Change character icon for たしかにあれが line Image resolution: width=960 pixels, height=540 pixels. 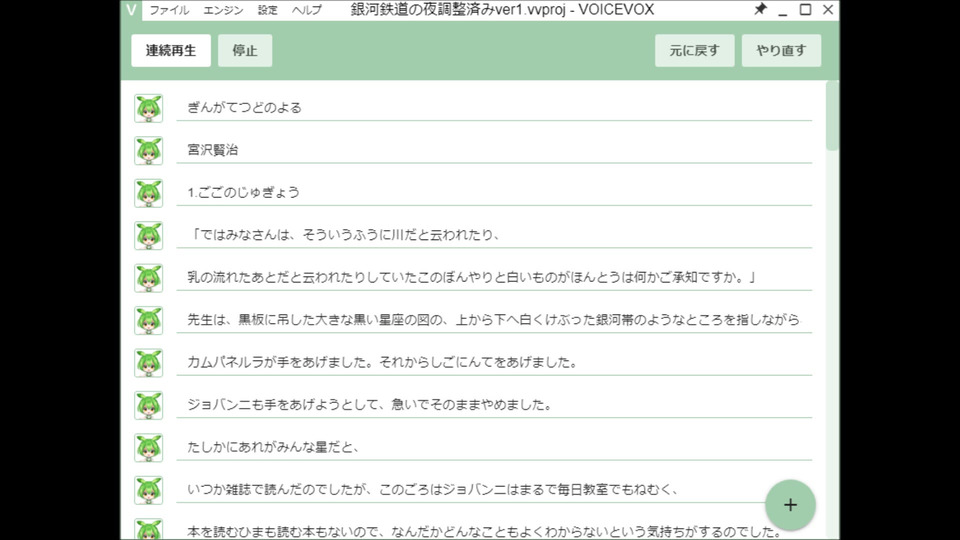click(149, 448)
